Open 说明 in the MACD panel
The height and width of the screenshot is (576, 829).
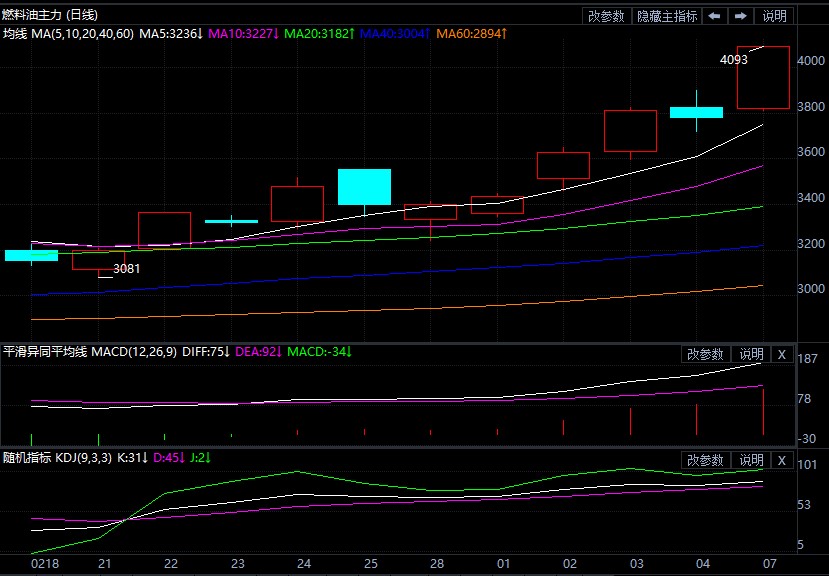[x=751, y=354]
